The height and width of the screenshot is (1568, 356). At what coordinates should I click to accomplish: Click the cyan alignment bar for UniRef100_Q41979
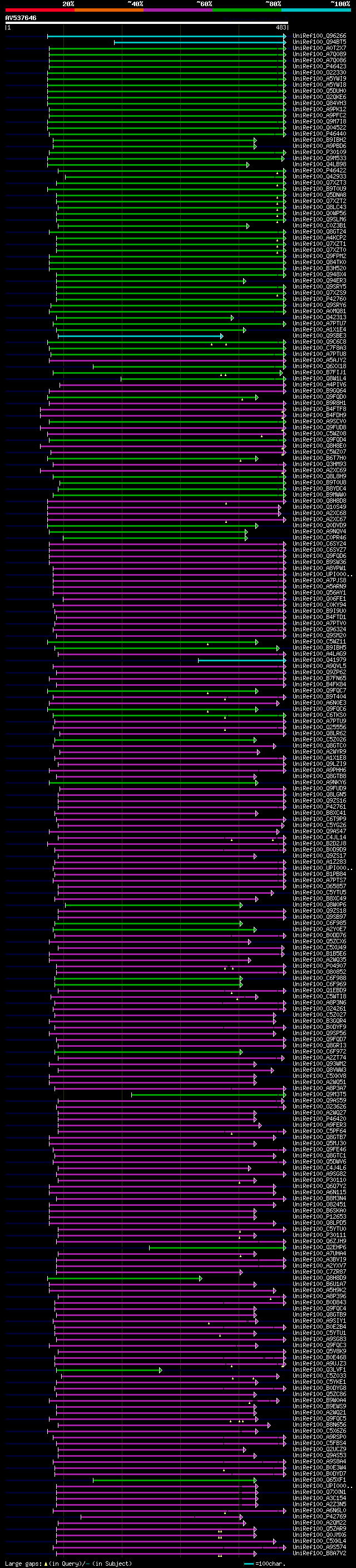(242, 660)
